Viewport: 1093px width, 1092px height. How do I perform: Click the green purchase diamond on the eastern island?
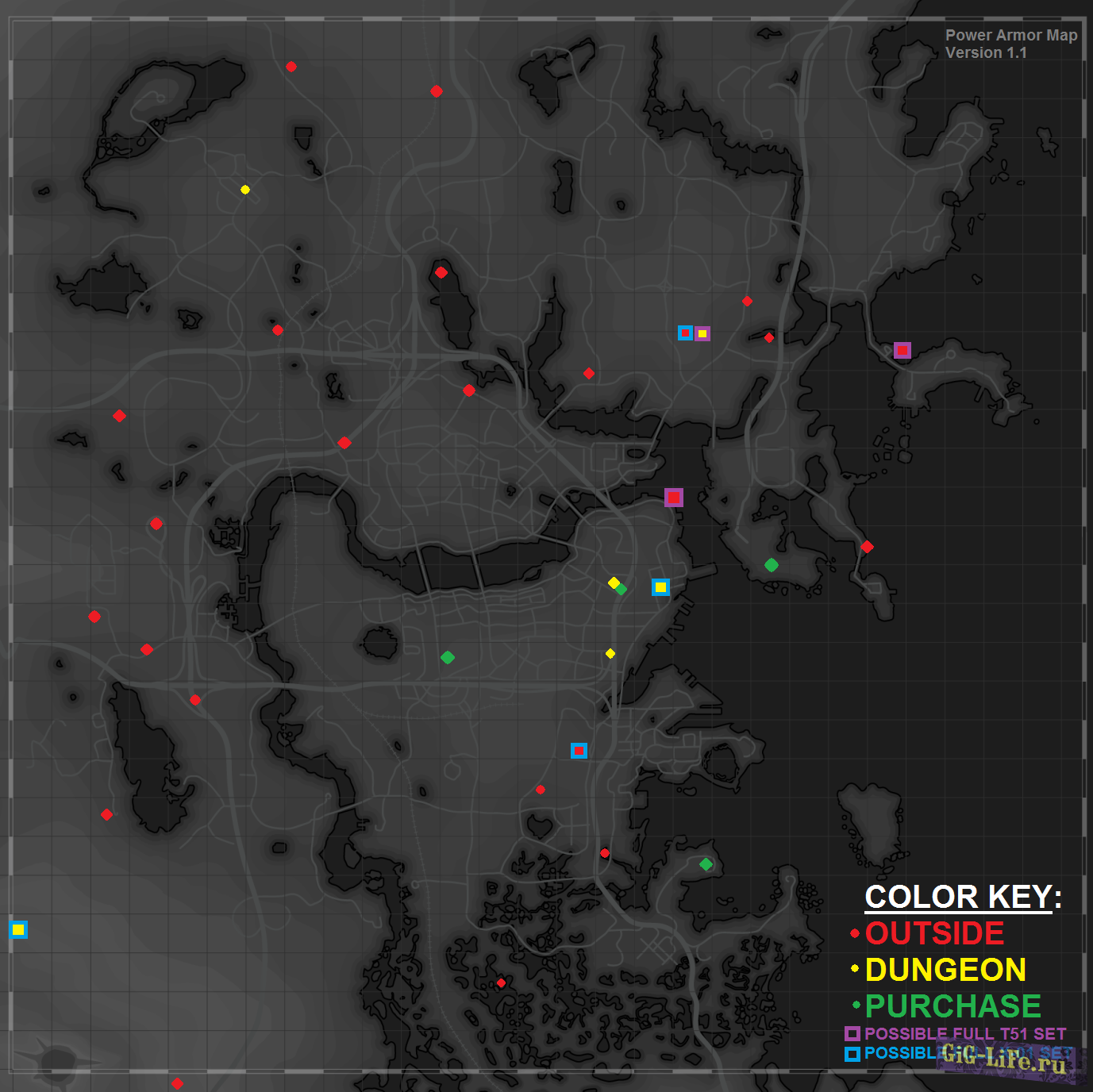[x=771, y=565]
